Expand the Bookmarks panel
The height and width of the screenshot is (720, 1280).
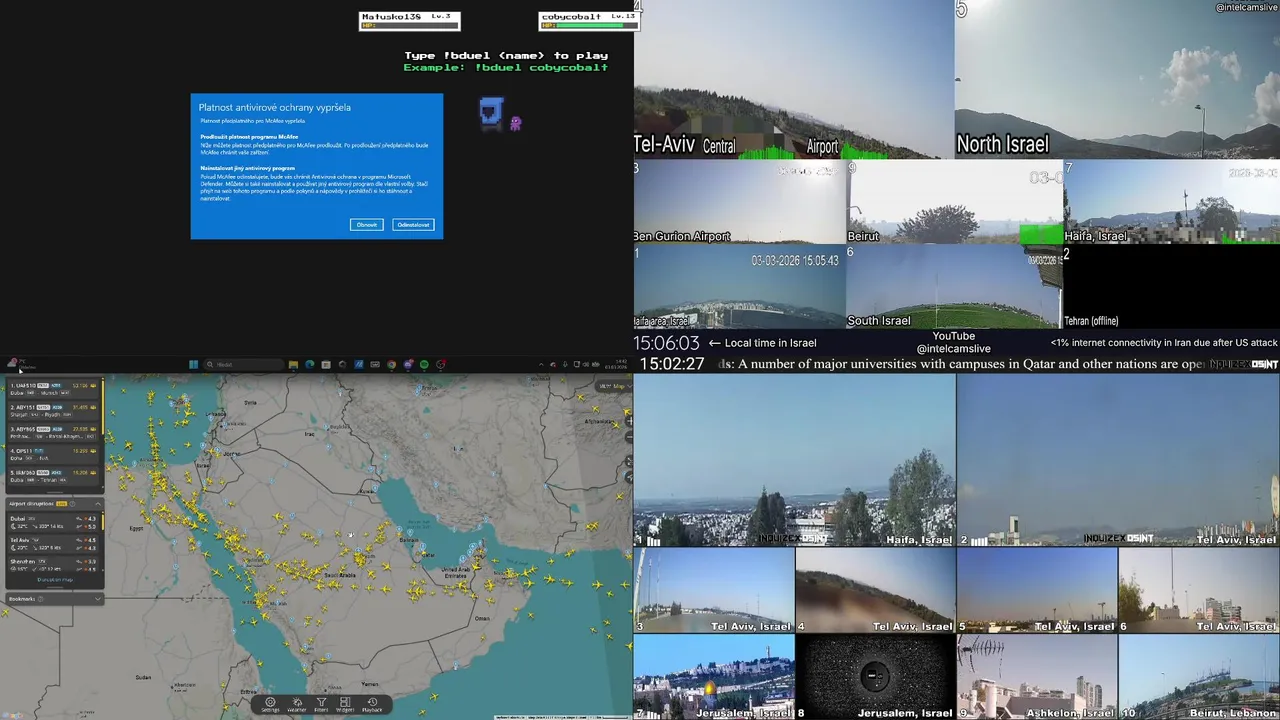(x=98, y=599)
